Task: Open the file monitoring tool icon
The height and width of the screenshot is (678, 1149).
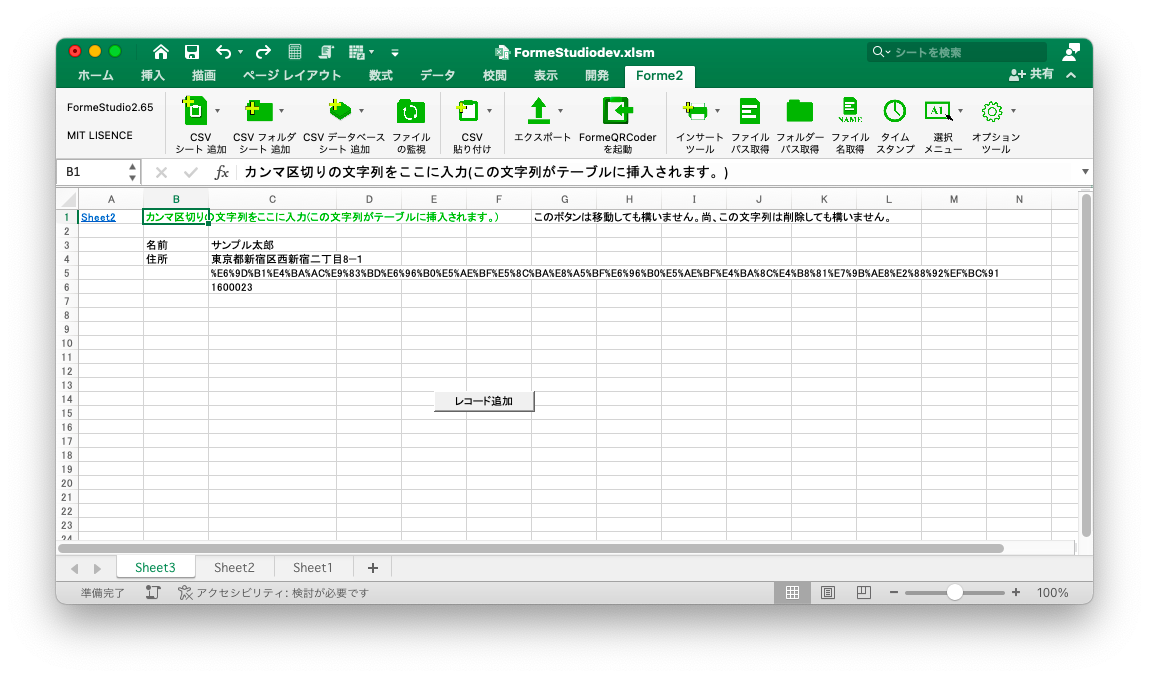Action: click(410, 110)
